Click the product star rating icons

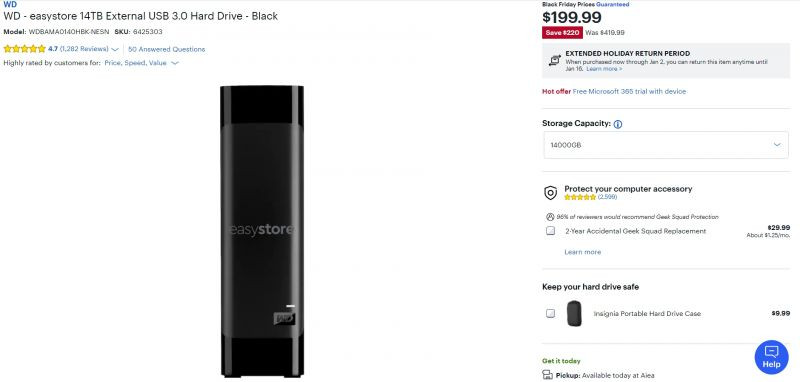click(24, 49)
